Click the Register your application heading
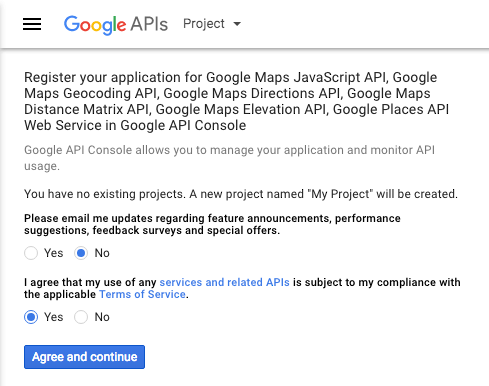Image resolution: width=489 pixels, height=386 pixels. 236,101
